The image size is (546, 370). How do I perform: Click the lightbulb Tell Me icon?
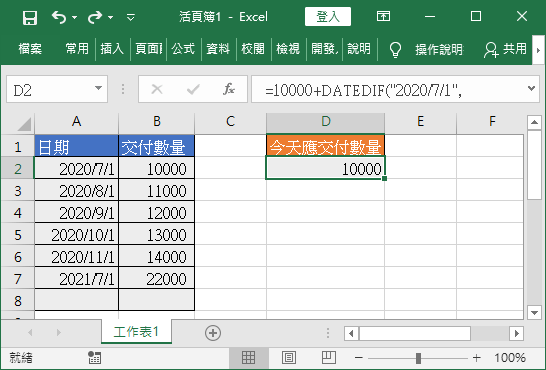click(x=395, y=49)
